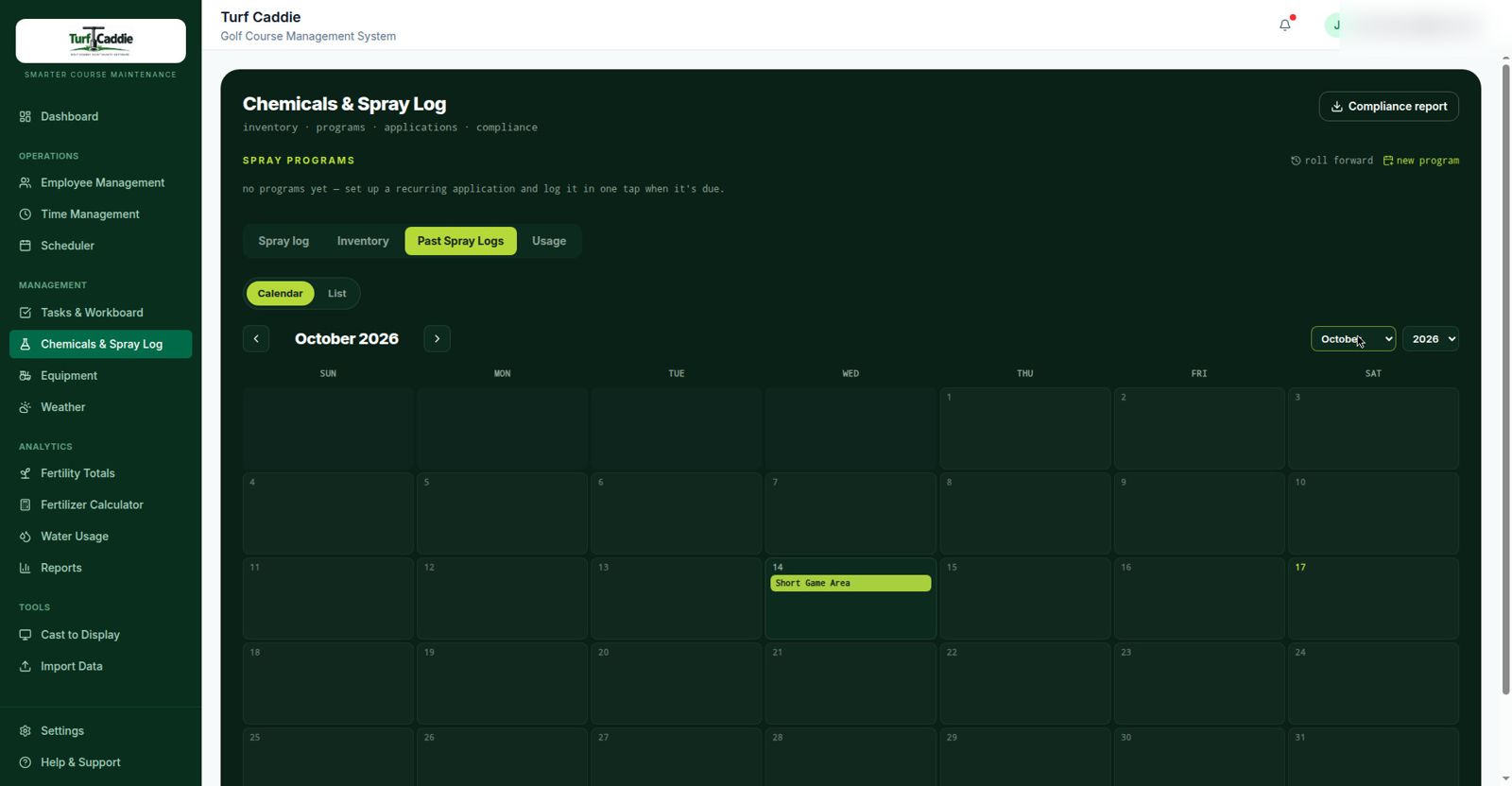Screen dimensions: 1512x786
Task: Click the Import Data upload icon
Action: [26, 666]
